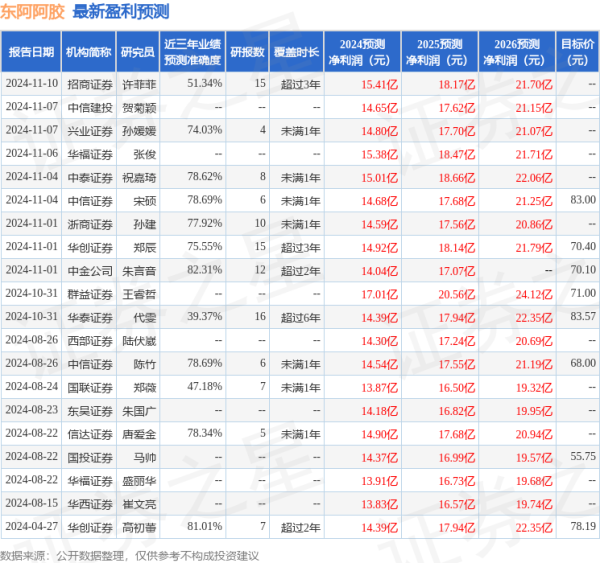The width and height of the screenshot is (600, 563).
Task: Select the 国联证券 institution cell
Action: point(90,388)
